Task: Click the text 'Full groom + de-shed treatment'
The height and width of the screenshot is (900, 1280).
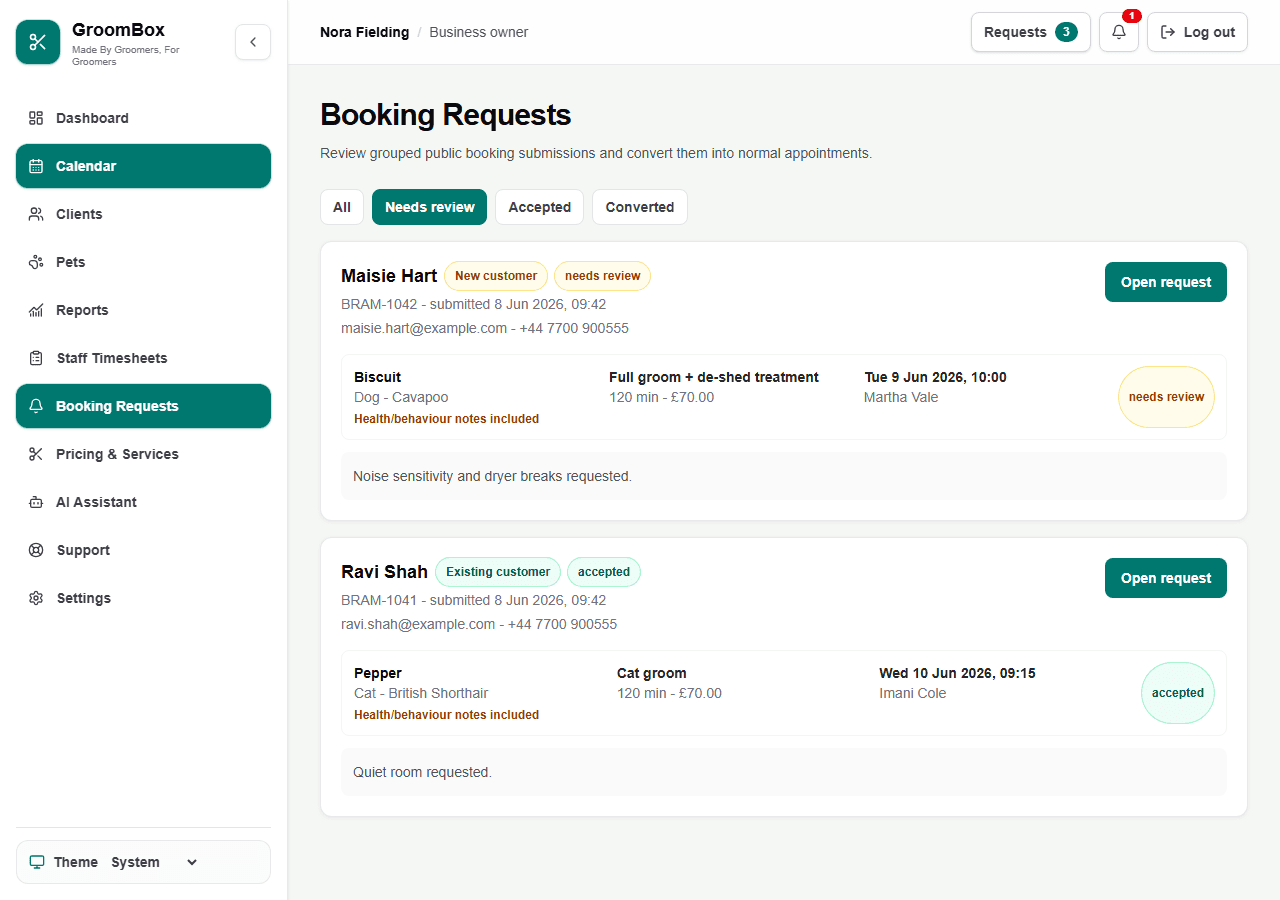Action: click(714, 377)
